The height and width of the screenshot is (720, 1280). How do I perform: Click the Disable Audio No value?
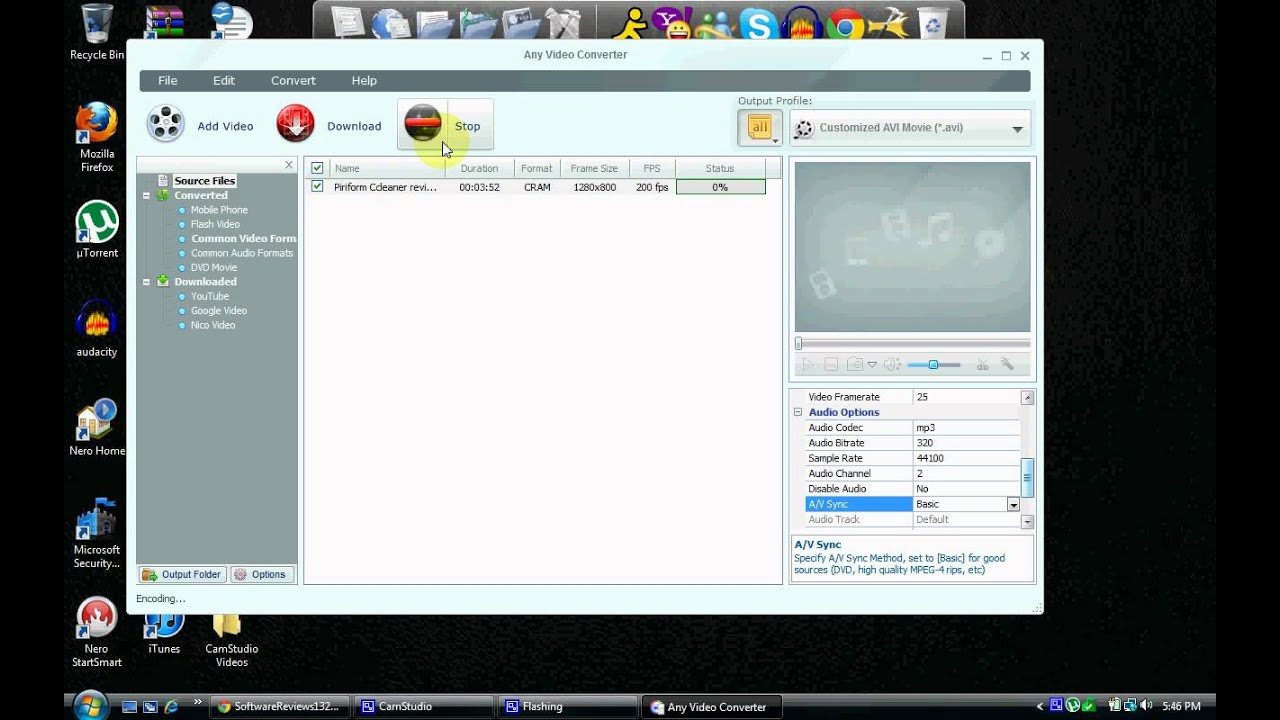coord(966,489)
